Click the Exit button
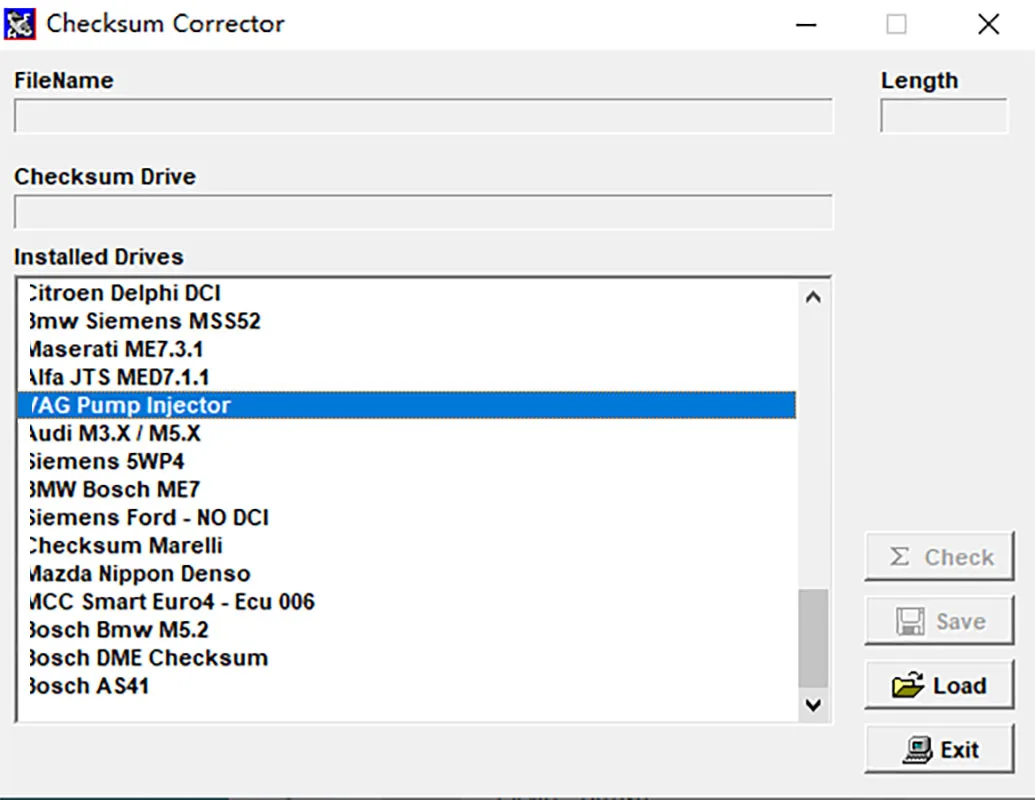This screenshot has width=1035, height=800. pyautogui.click(x=939, y=749)
